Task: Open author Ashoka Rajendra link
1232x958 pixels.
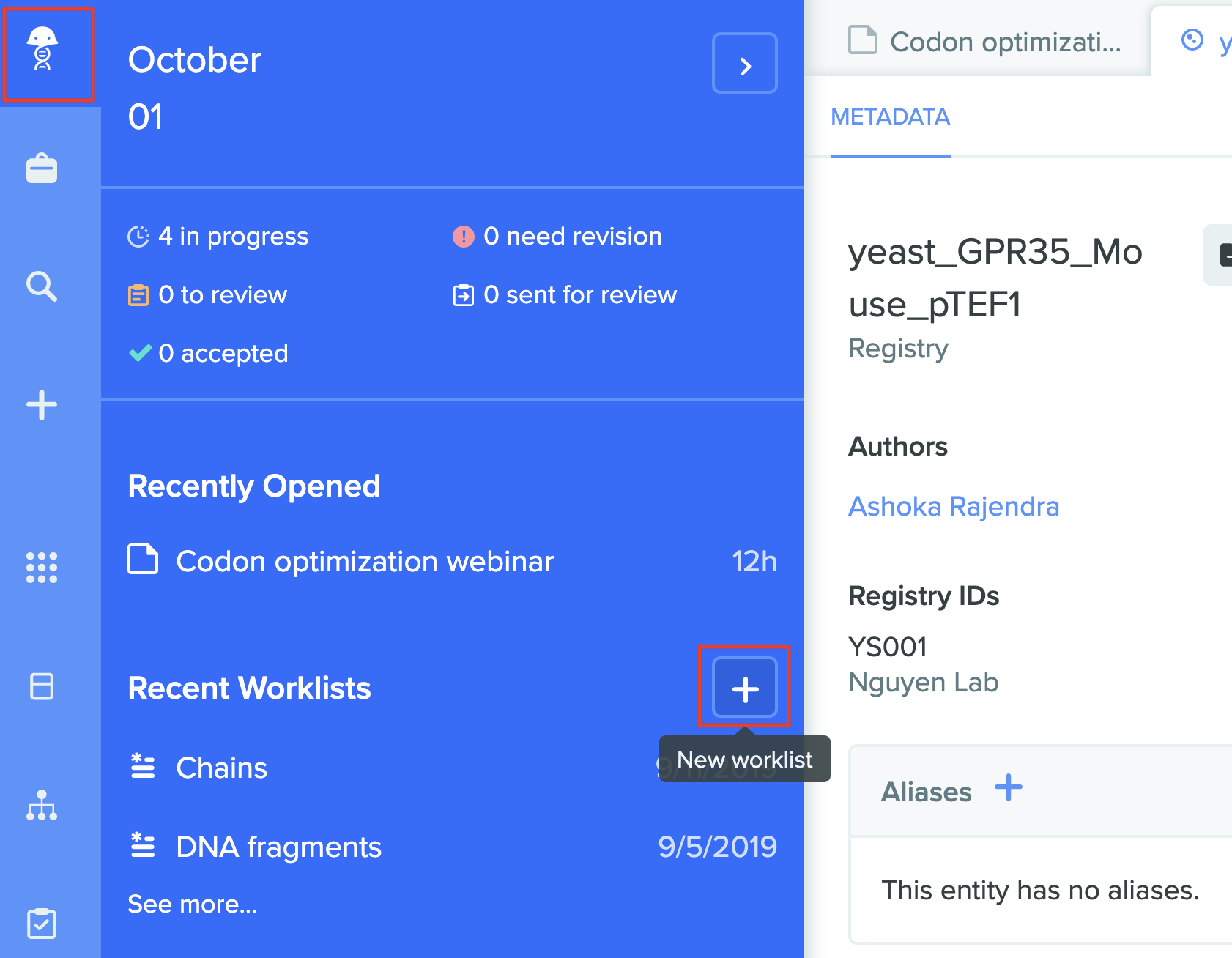Action: 954,506
